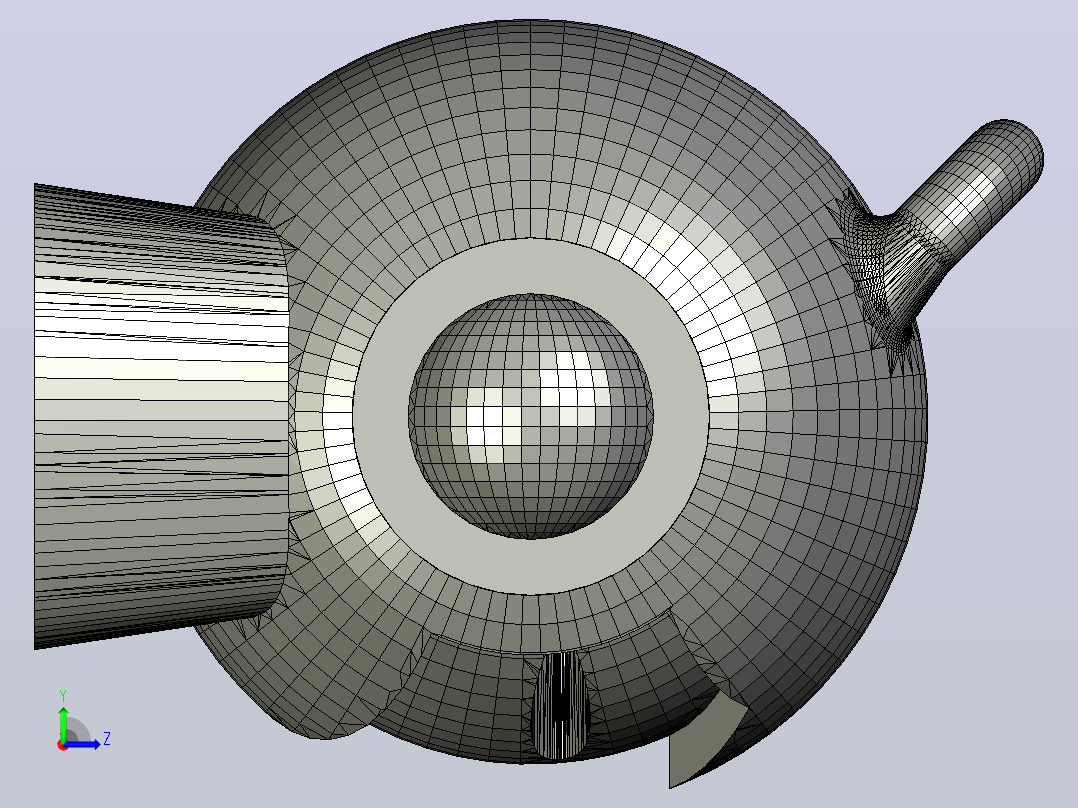Click the blue Z axis arrow of the triad

(x=84, y=743)
